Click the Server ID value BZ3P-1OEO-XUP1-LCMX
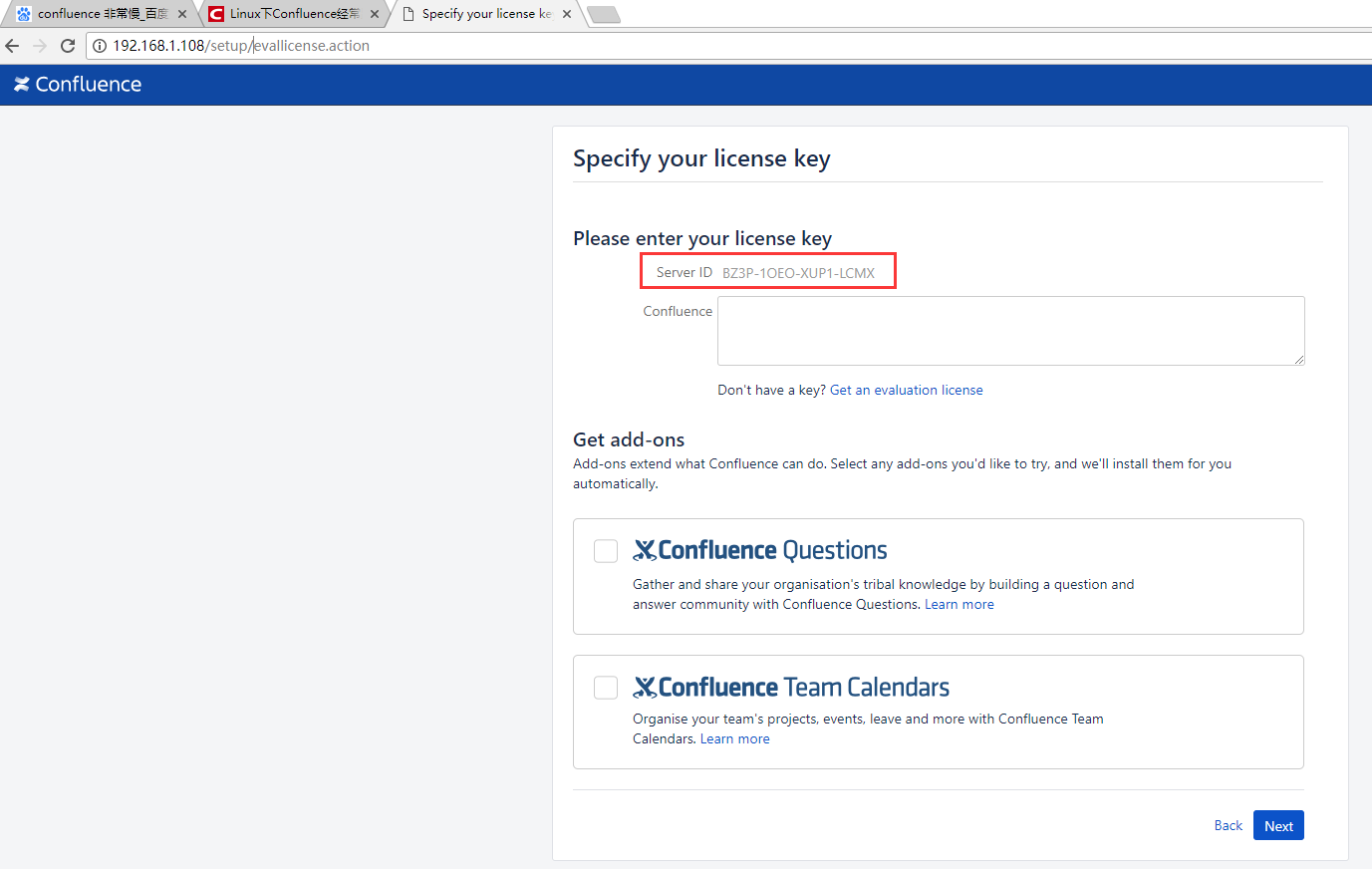 [798, 273]
